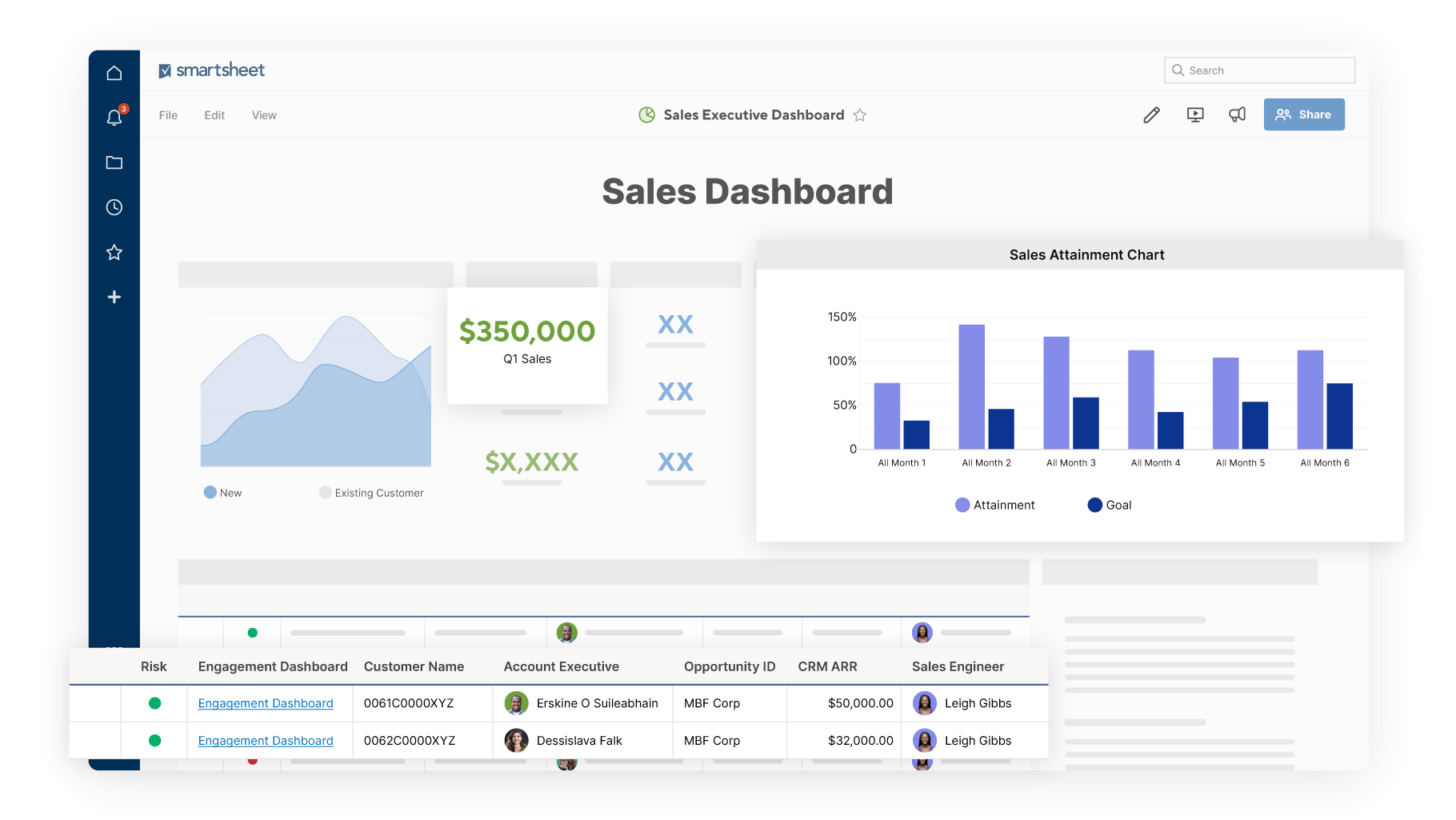The image size is (1456, 820).
Task: Select the pencil edit icon in the toolbar
Action: (x=1151, y=114)
